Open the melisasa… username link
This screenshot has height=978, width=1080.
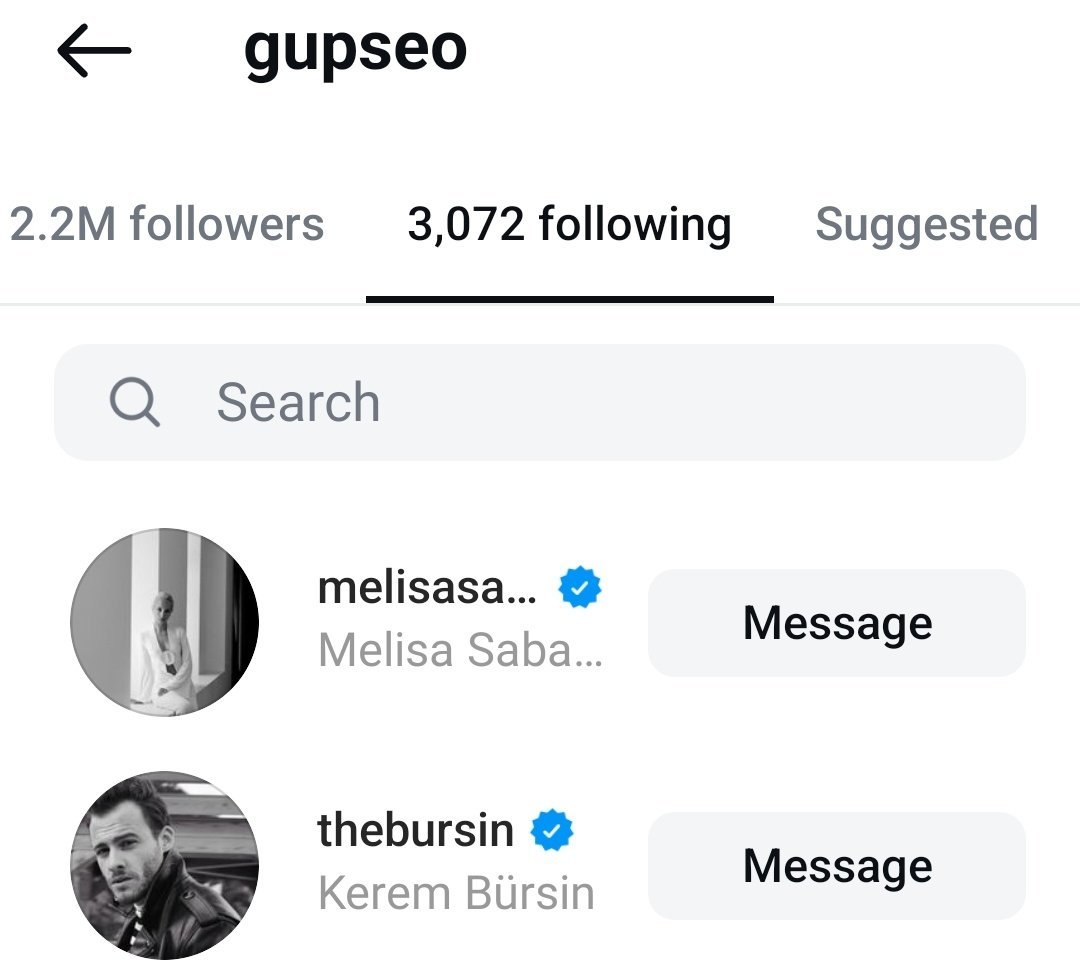pos(427,588)
